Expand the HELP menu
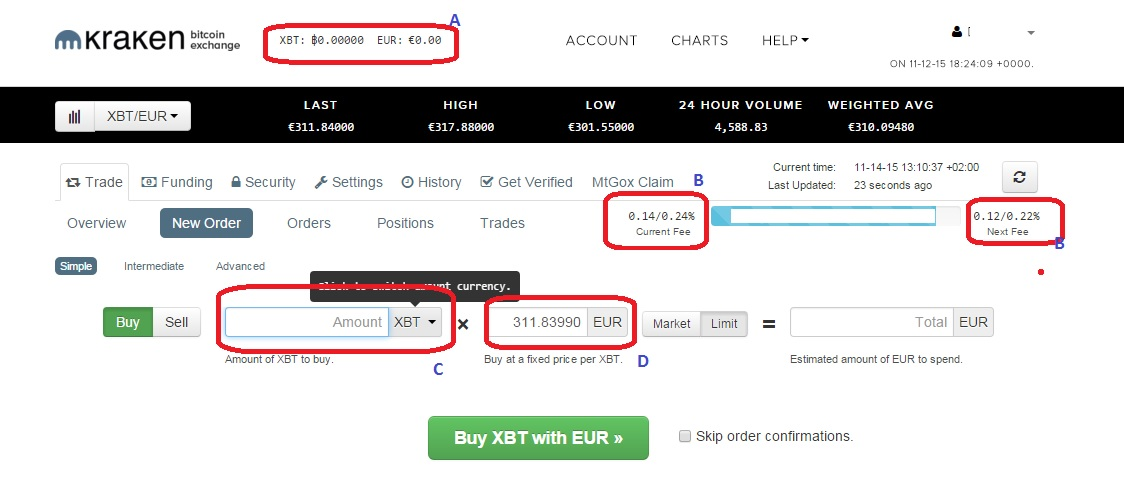 pyautogui.click(x=785, y=41)
